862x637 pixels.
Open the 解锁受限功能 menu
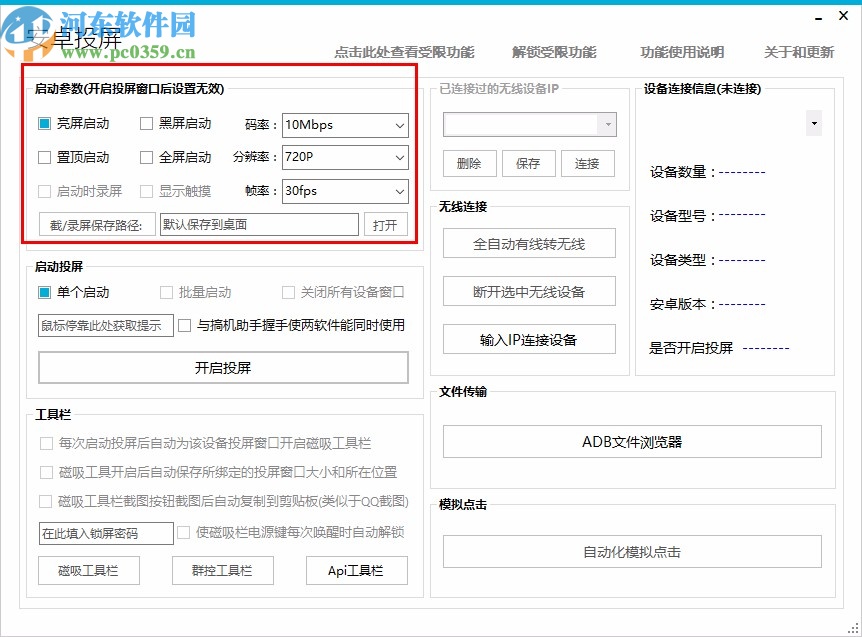(x=554, y=52)
